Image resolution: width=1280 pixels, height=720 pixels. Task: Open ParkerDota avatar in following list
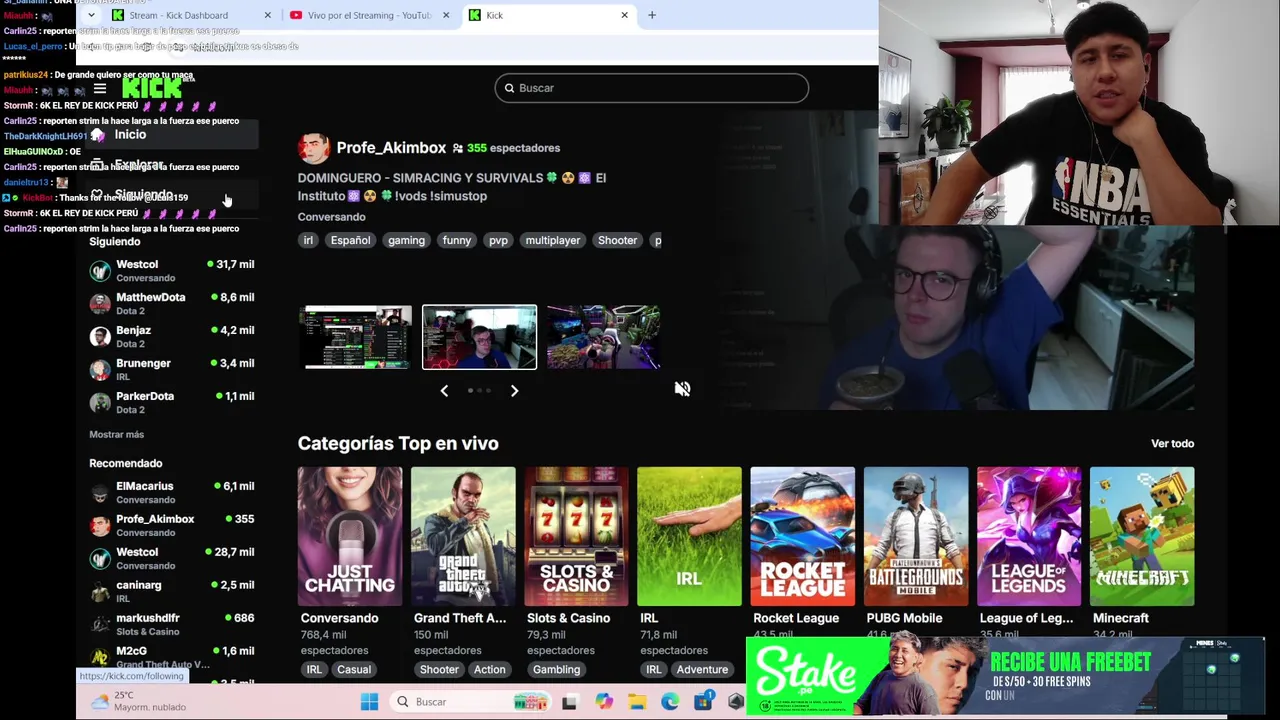[100, 402]
